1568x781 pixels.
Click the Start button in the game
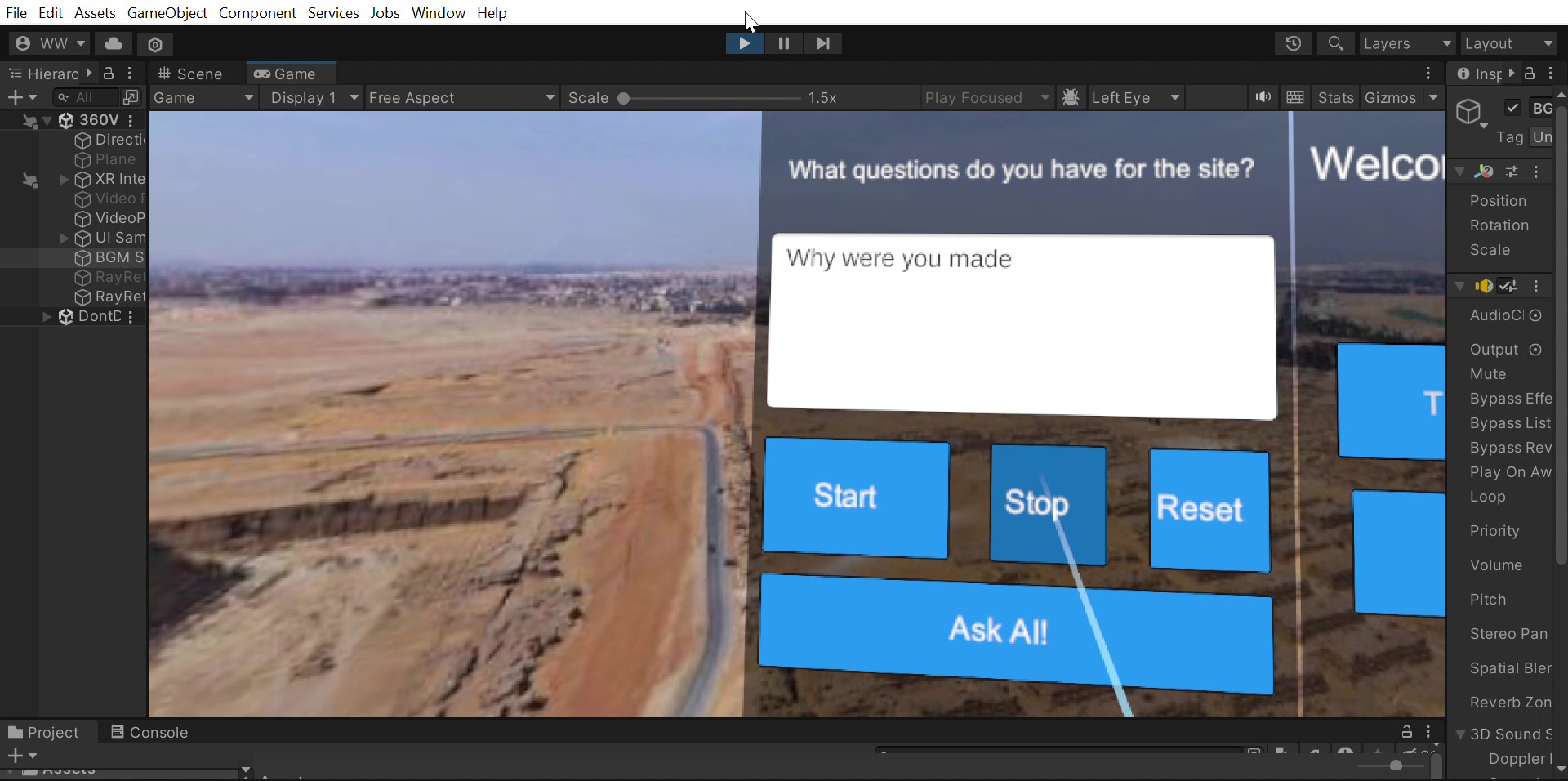click(856, 498)
